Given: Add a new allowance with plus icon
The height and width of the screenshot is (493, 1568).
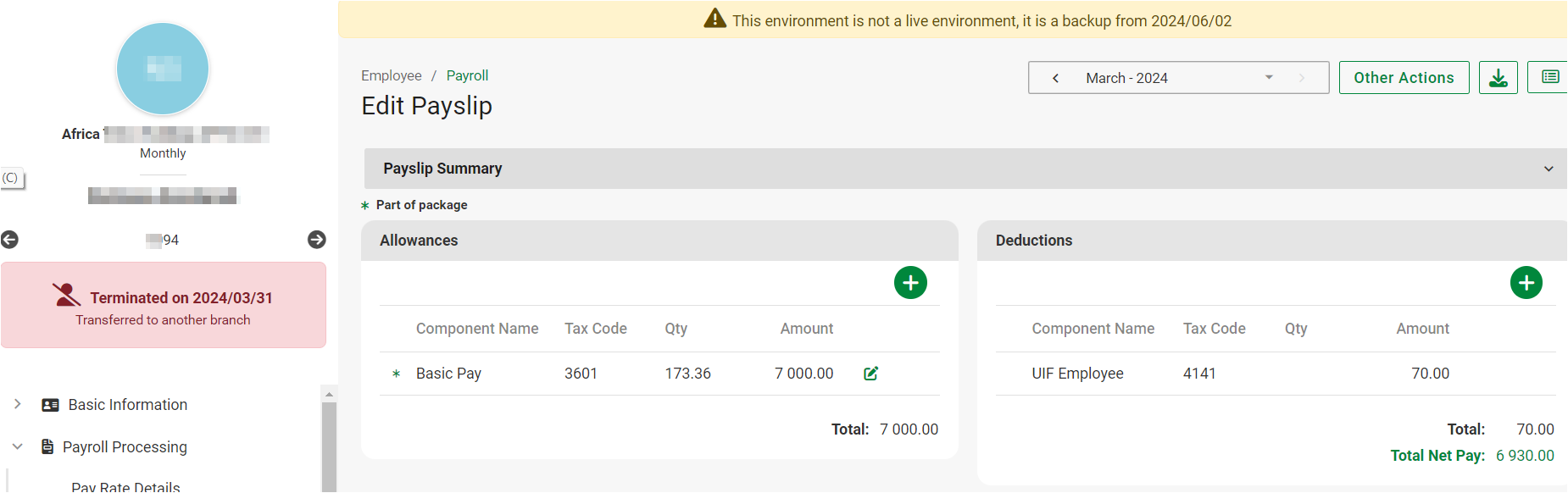Looking at the screenshot, I should tap(910, 283).
